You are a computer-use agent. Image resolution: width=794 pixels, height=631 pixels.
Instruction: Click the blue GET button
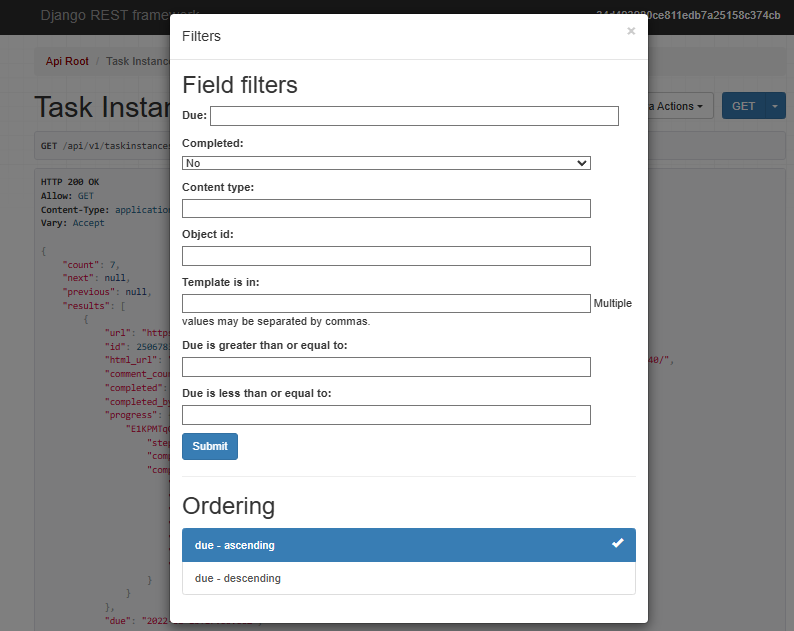tap(743, 106)
